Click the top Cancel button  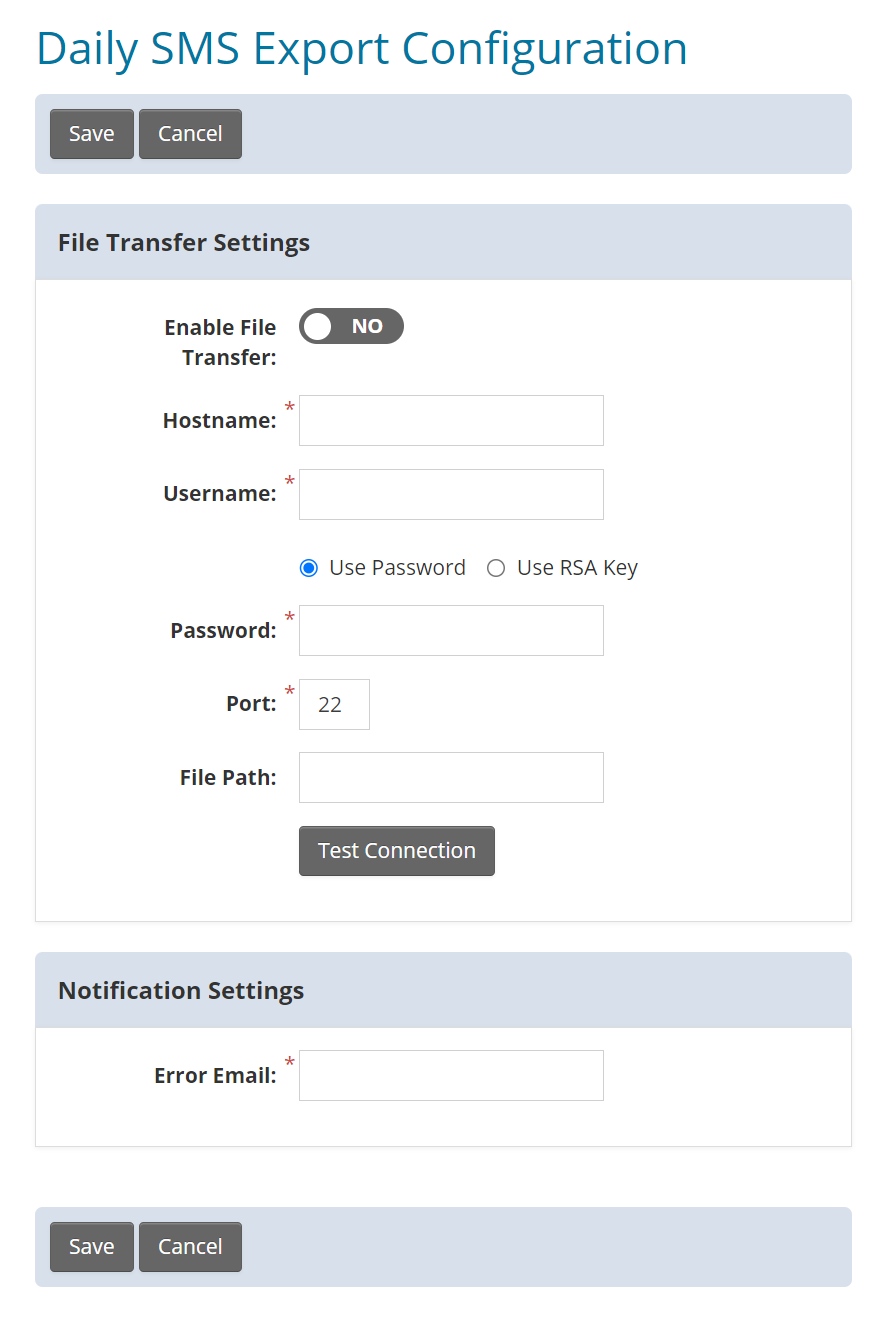click(190, 134)
